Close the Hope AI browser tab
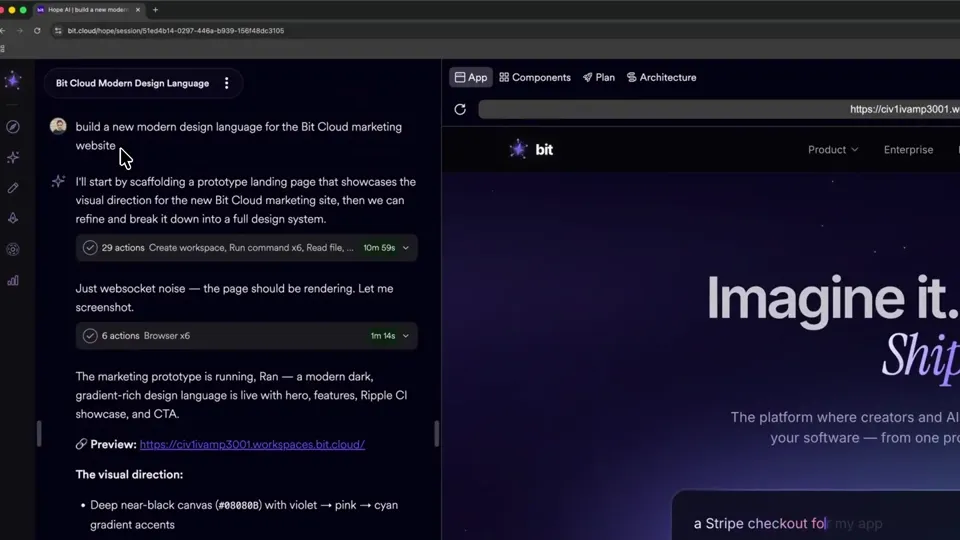Image resolution: width=960 pixels, height=540 pixels. (x=138, y=10)
